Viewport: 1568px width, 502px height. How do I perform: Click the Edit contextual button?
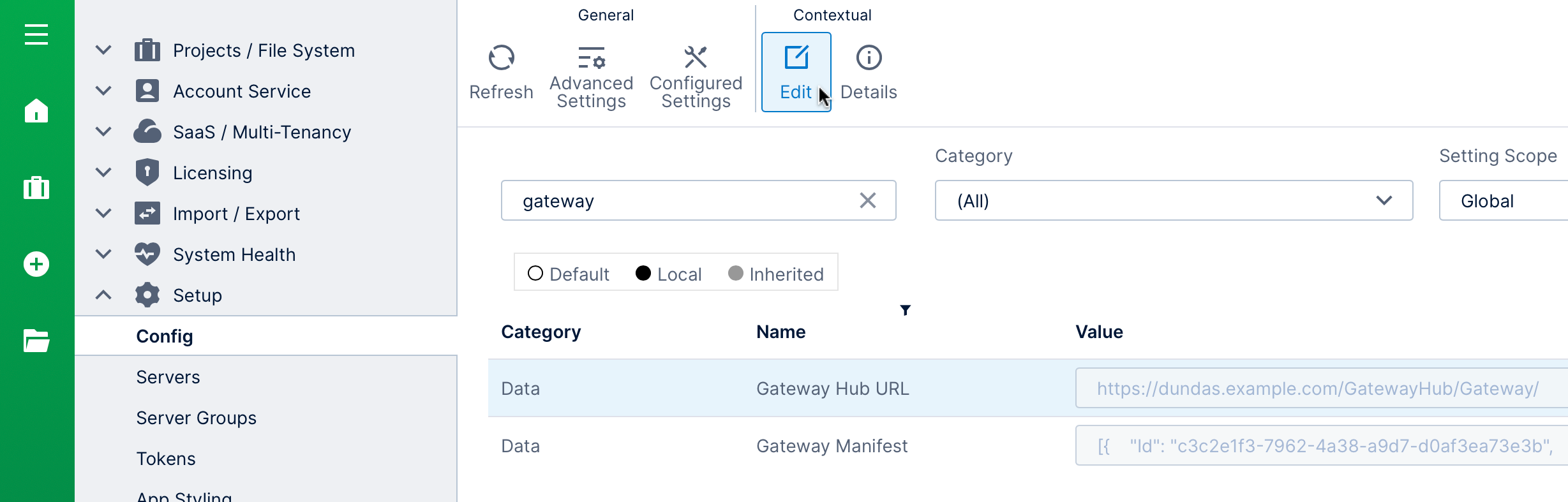coord(796,72)
